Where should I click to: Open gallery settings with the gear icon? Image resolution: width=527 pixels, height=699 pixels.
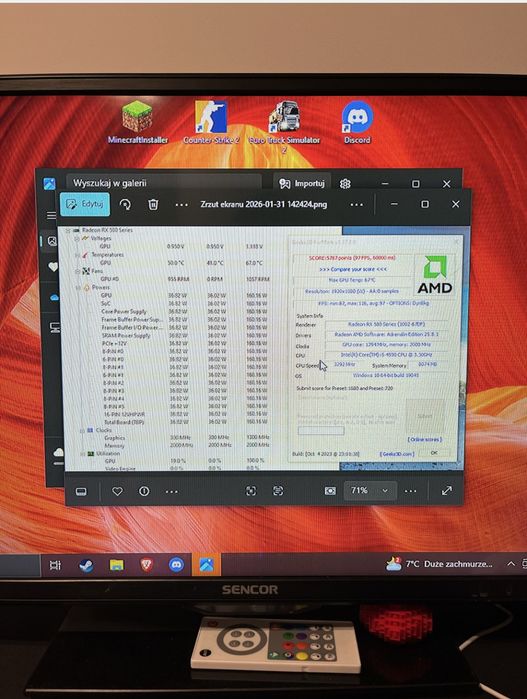[345, 183]
